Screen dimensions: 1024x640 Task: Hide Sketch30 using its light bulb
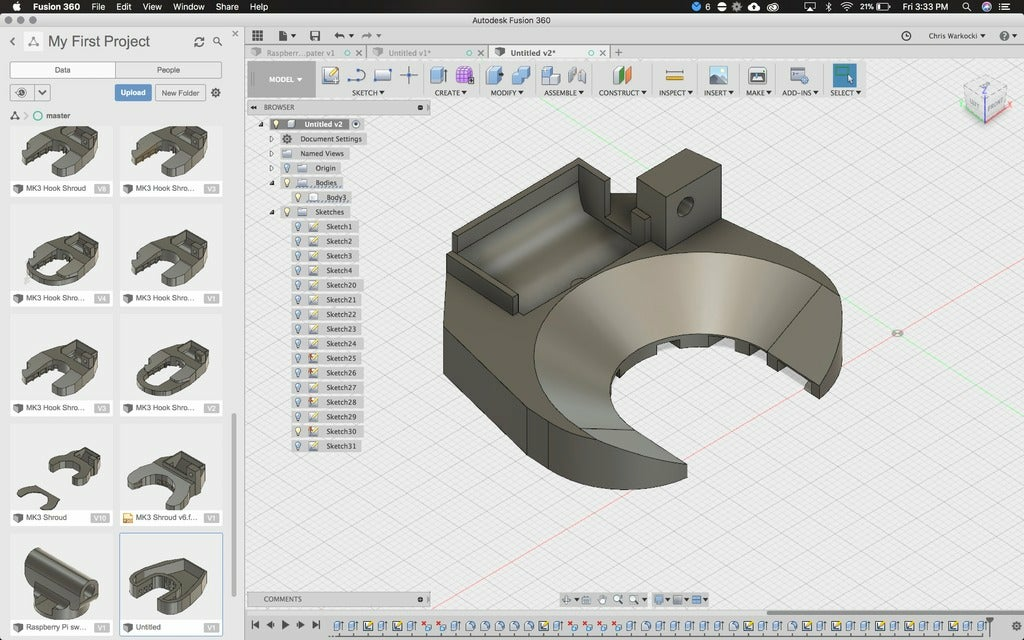coord(298,431)
